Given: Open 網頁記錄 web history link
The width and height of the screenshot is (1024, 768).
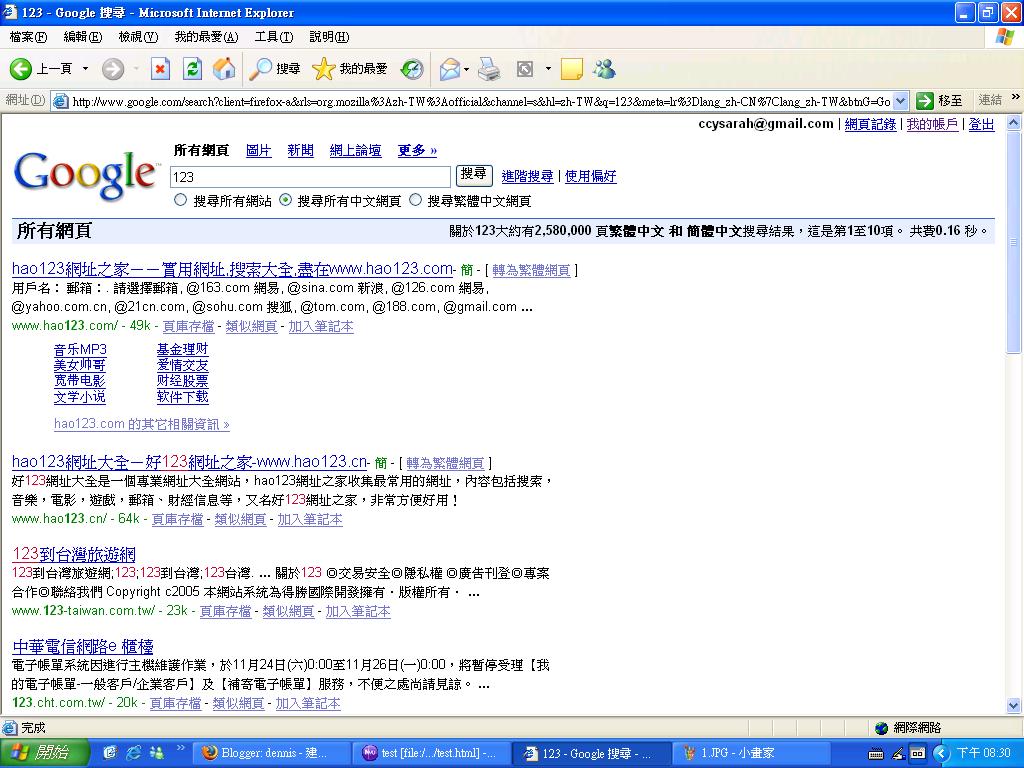Looking at the screenshot, I should [x=870, y=124].
